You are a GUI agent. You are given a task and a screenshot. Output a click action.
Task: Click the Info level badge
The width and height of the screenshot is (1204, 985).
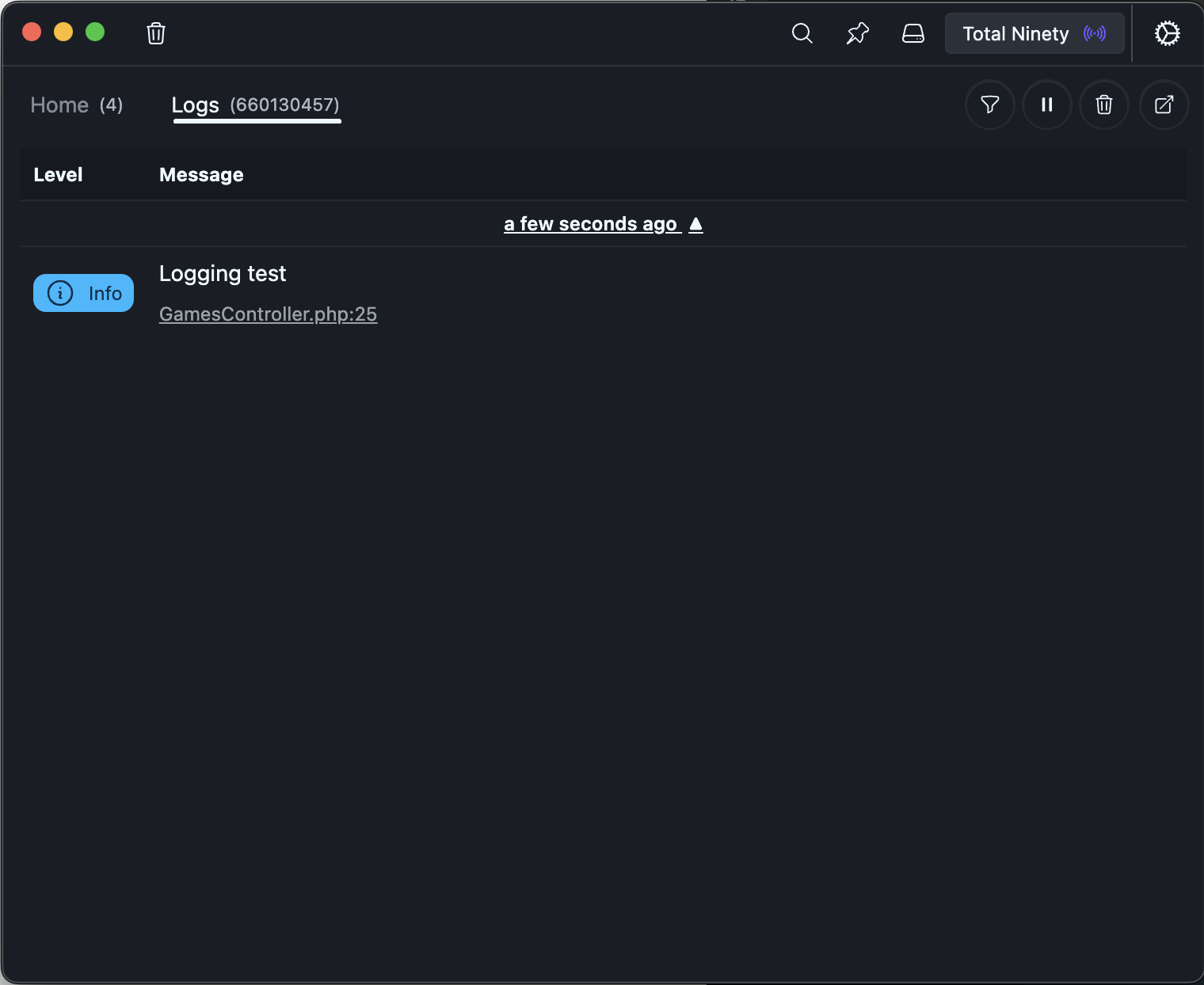pyautogui.click(x=83, y=292)
